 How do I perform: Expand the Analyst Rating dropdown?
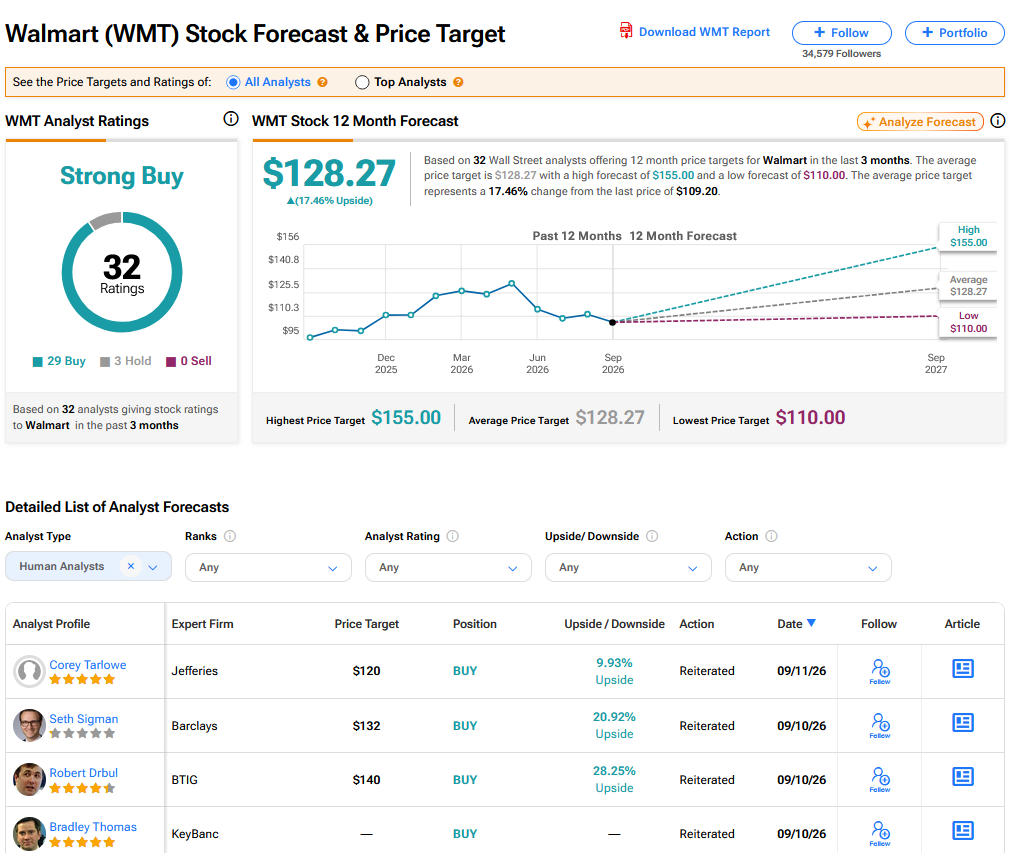(448, 567)
